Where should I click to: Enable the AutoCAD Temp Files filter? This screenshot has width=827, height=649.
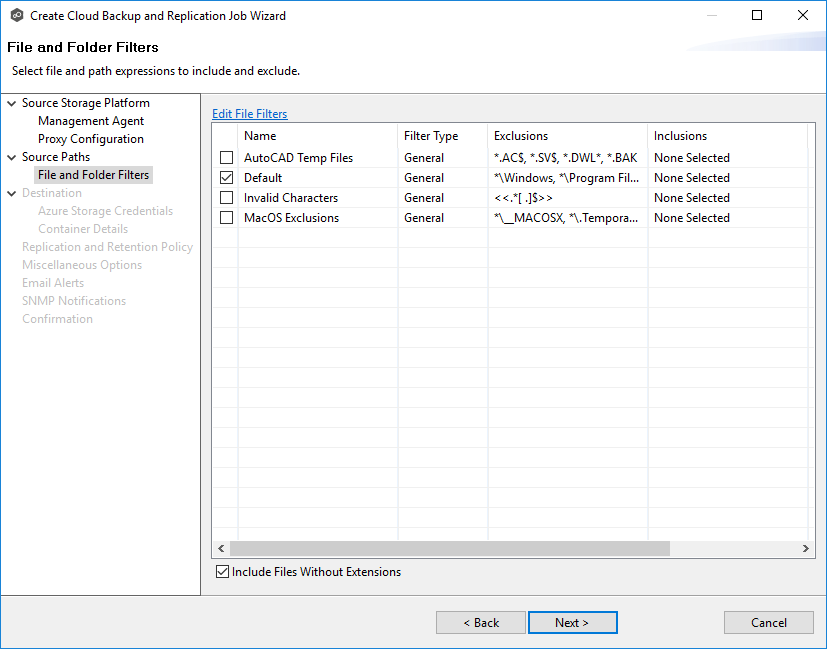point(225,157)
